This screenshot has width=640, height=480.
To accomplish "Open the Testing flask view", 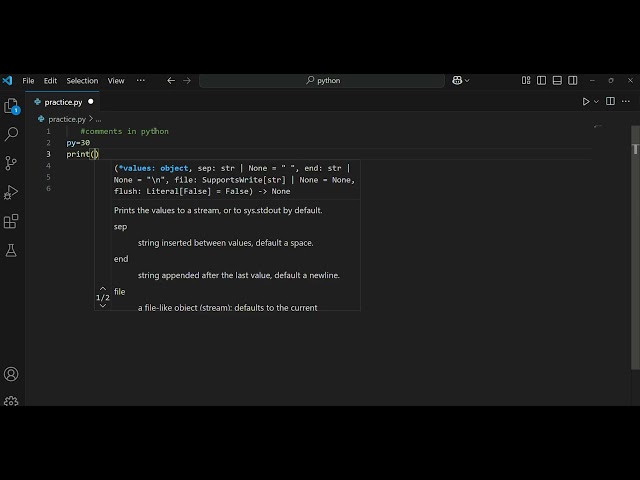I will coord(11,250).
